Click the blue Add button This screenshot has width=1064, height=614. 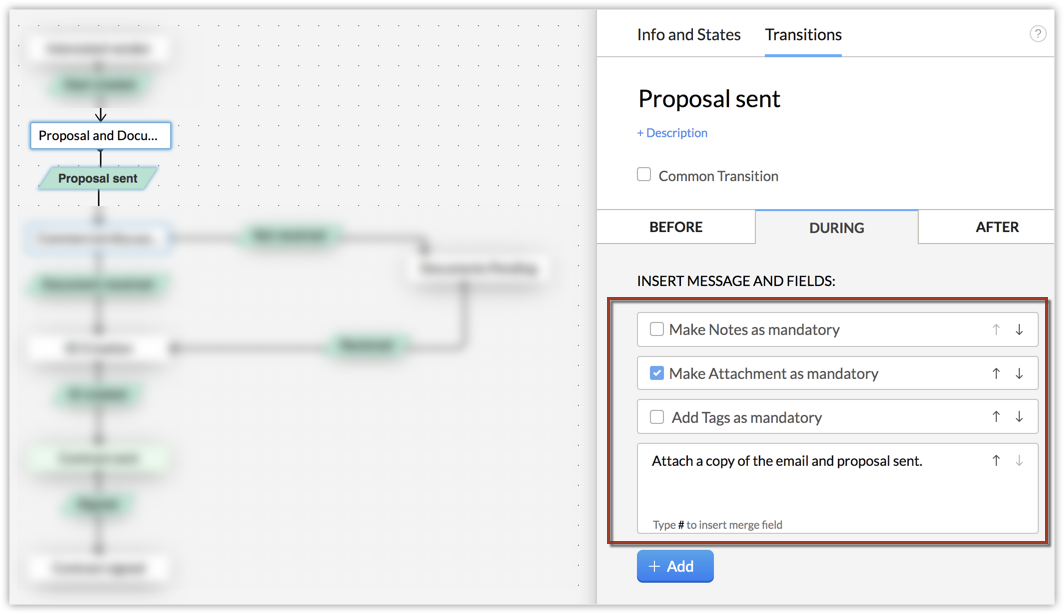pyautogui.click(x=675, y=567)
